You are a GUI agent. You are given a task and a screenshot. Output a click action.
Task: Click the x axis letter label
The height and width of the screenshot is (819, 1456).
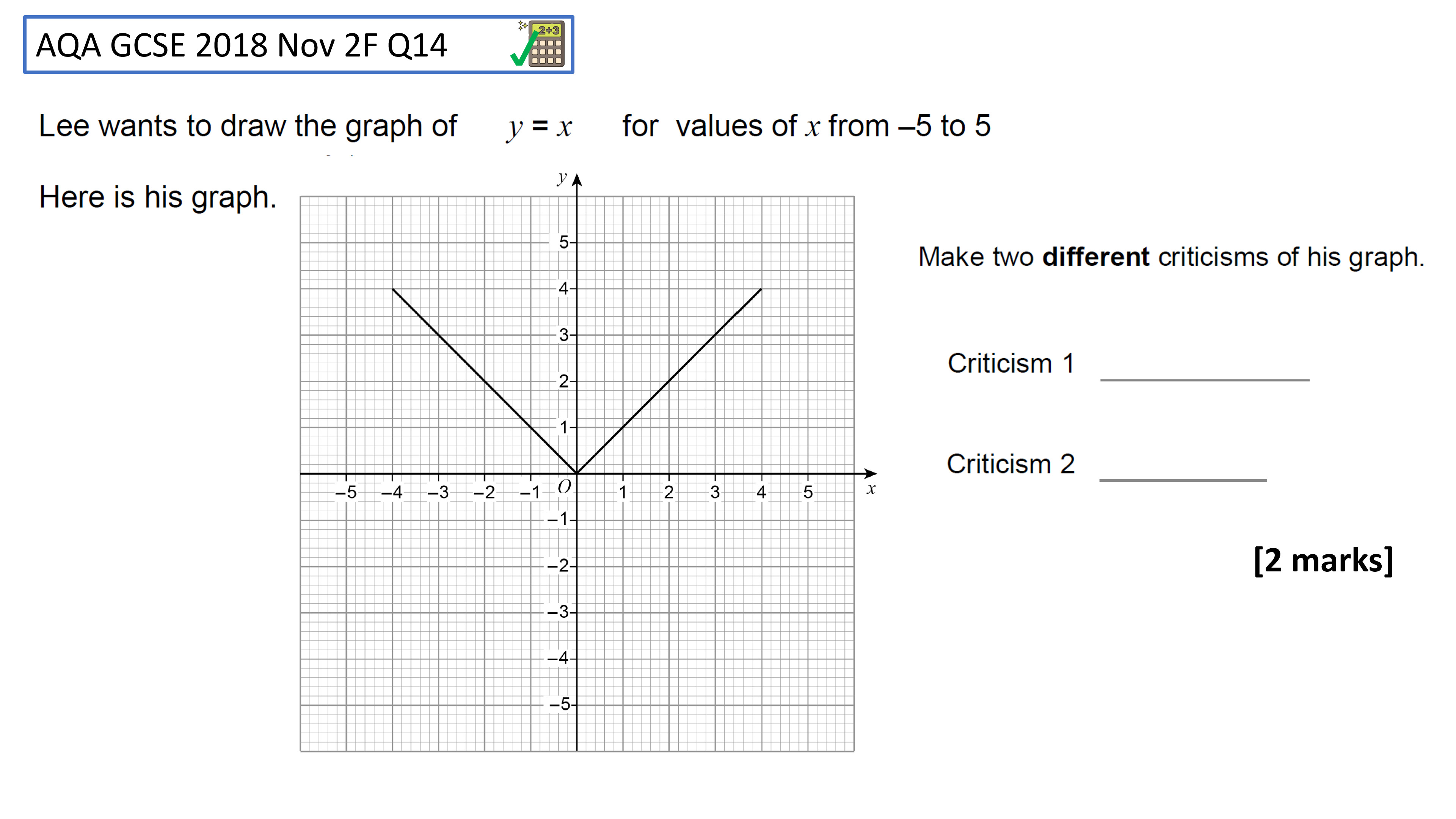coord(871,489)
